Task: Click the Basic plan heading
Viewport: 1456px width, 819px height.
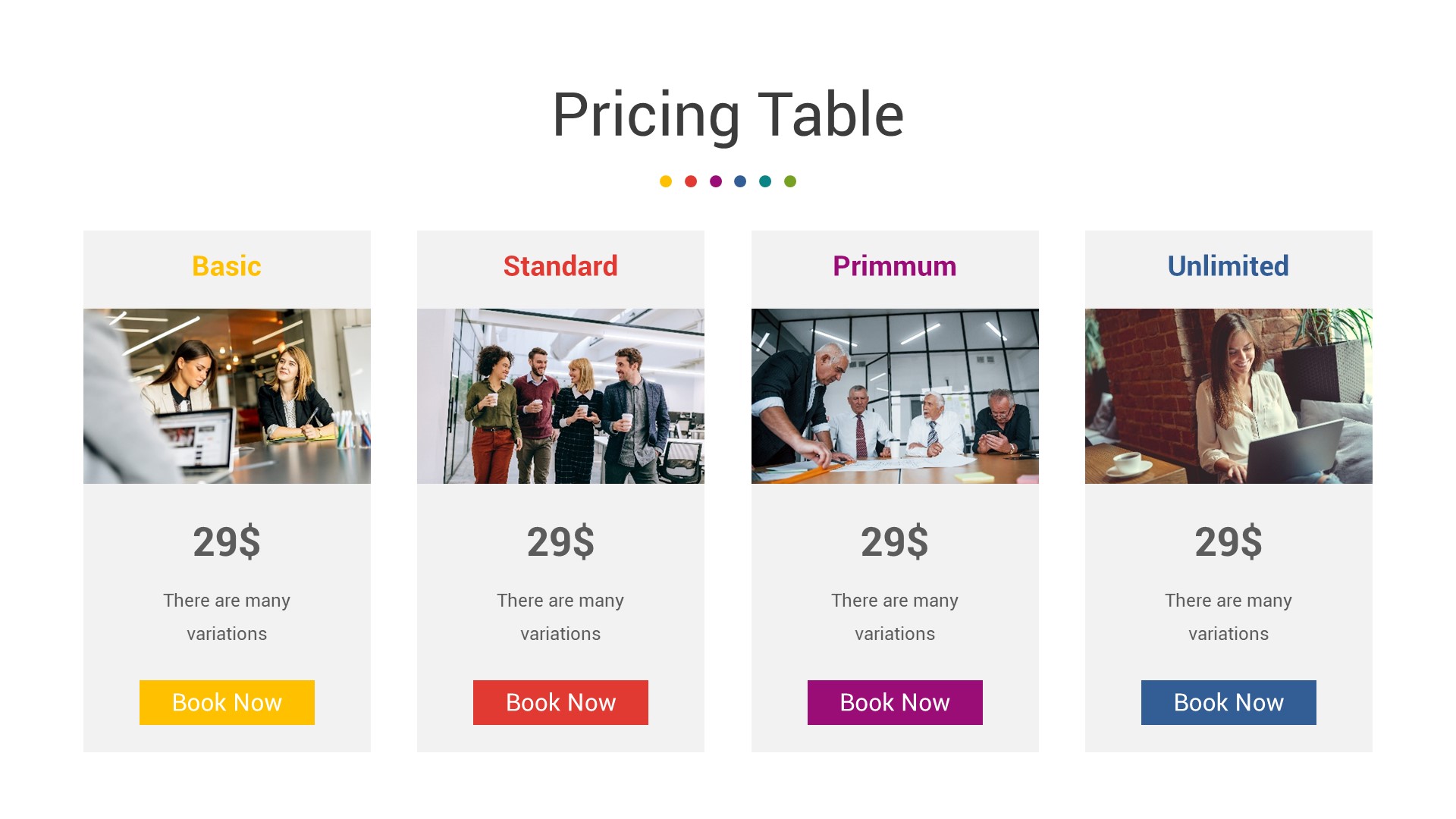Action: (x=227, y=266)
